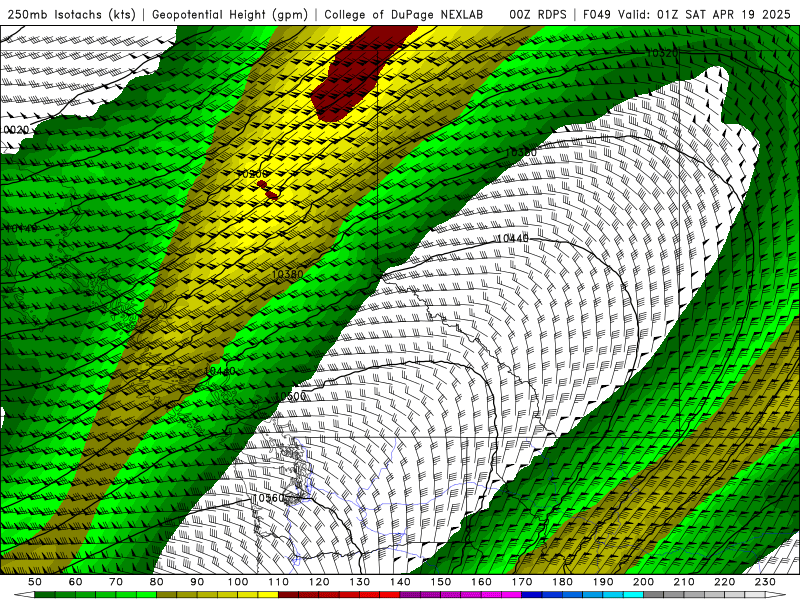800x600 pixels.
Task: Select 'Valid: 01Z SAT APR 19 2025' text
Action: point(705,14)
